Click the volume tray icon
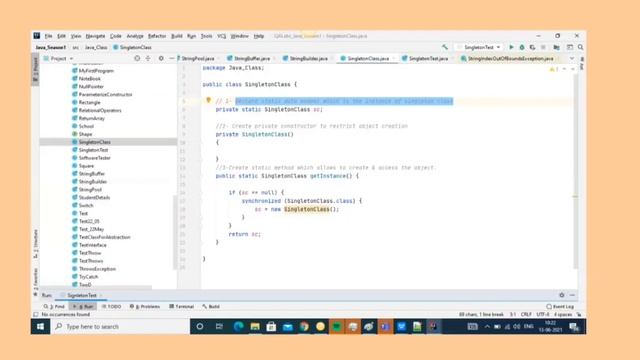The width and height of the screenshot is (640, 360). [517, 327]
